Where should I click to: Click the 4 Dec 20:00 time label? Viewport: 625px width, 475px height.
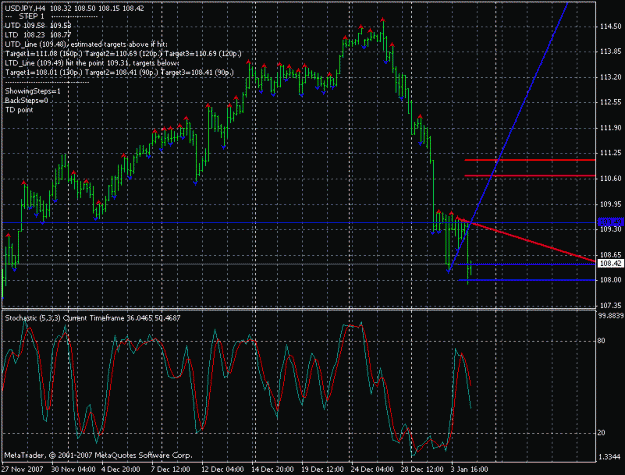click(121, 469)
